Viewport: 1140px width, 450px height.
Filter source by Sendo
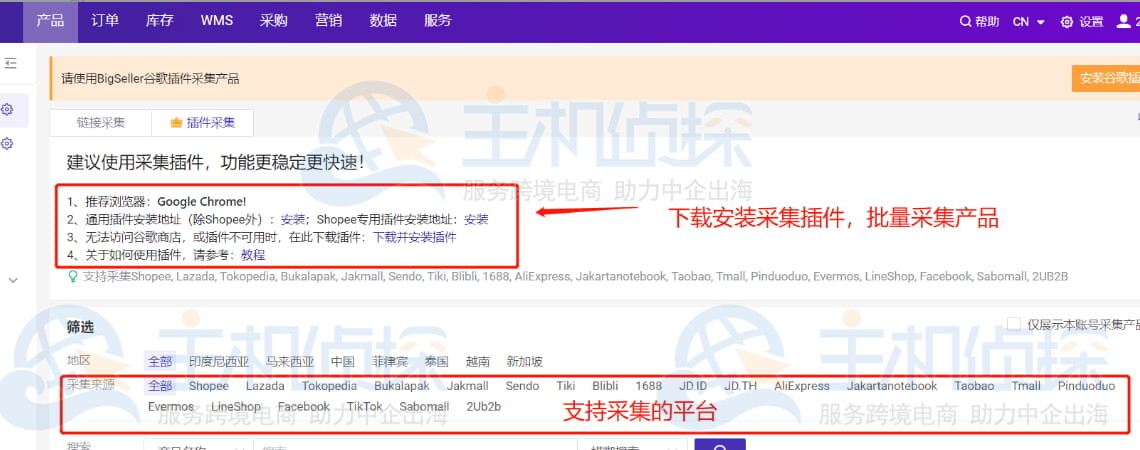(522, 386)
